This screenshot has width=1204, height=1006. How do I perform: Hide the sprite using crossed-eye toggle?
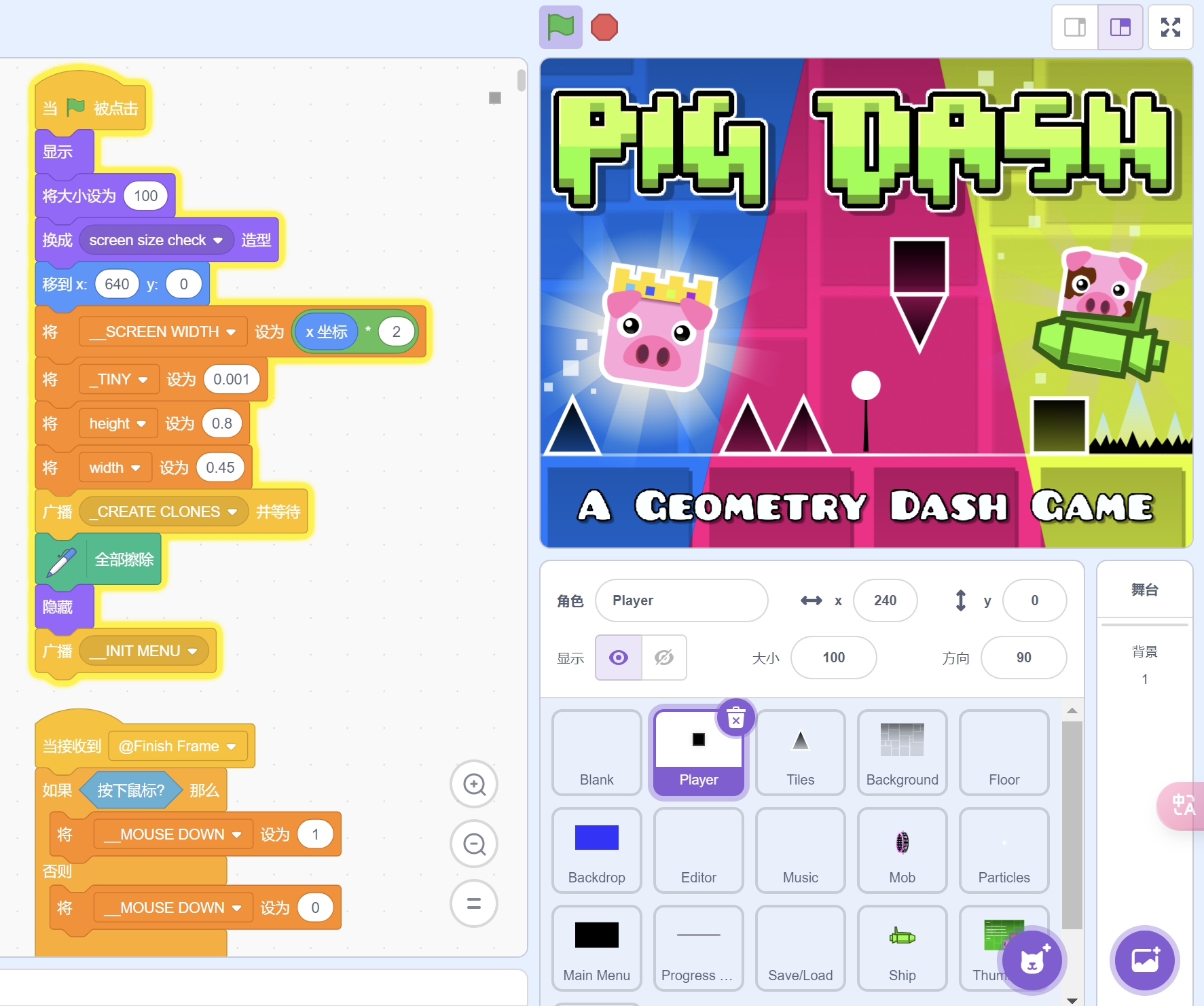click(x=663, y=658)
